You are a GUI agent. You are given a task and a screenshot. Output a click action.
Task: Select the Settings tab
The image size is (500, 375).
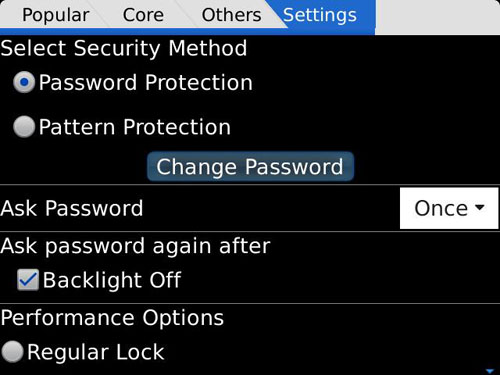point(320,15)
